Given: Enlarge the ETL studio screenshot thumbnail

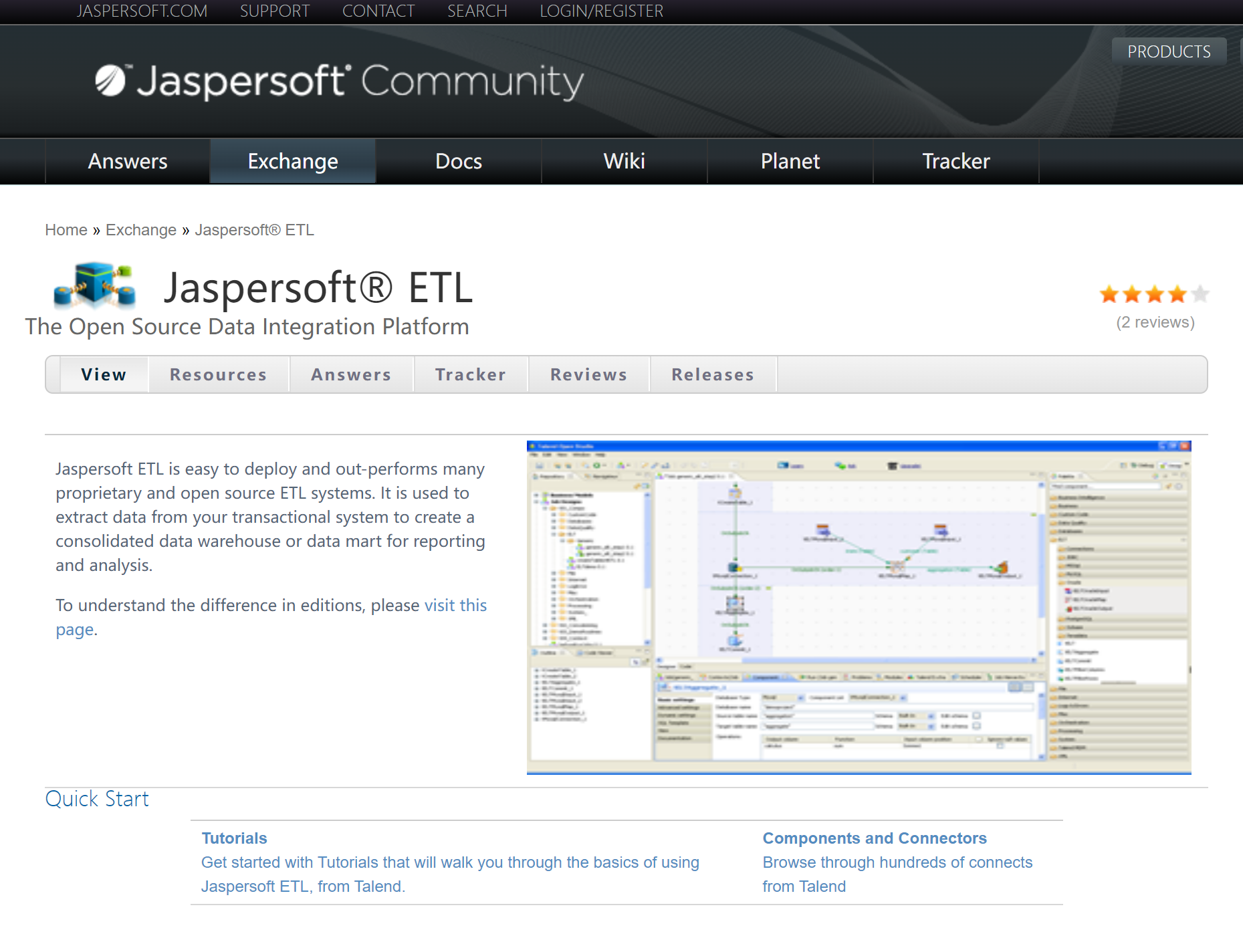Looking at the screenshot, I should point(859,607).
